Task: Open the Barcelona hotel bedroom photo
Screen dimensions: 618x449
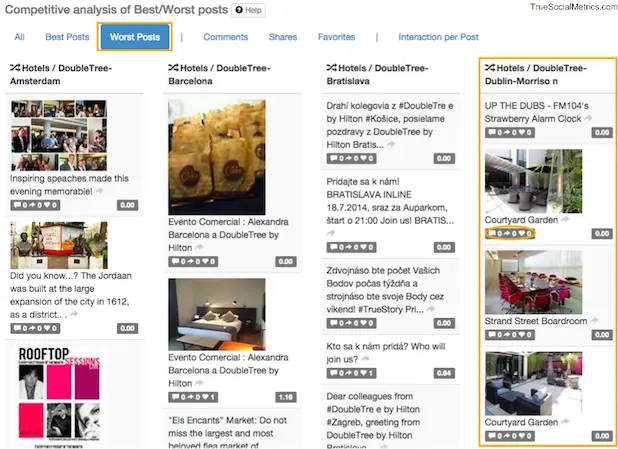Action: click(217, 314)
